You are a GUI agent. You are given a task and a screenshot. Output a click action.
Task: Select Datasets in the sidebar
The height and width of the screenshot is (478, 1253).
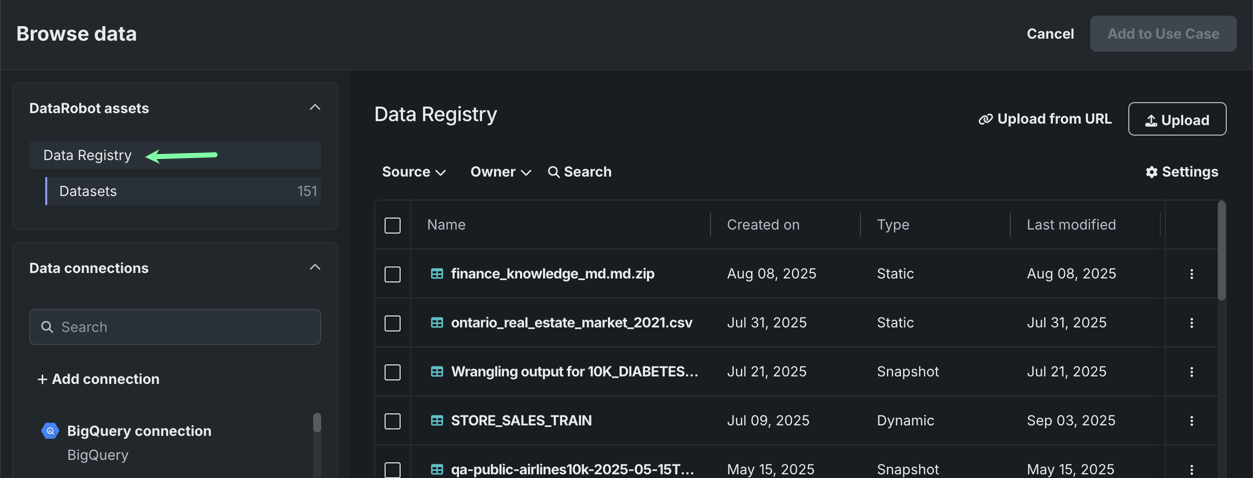[x=88, y=191]
